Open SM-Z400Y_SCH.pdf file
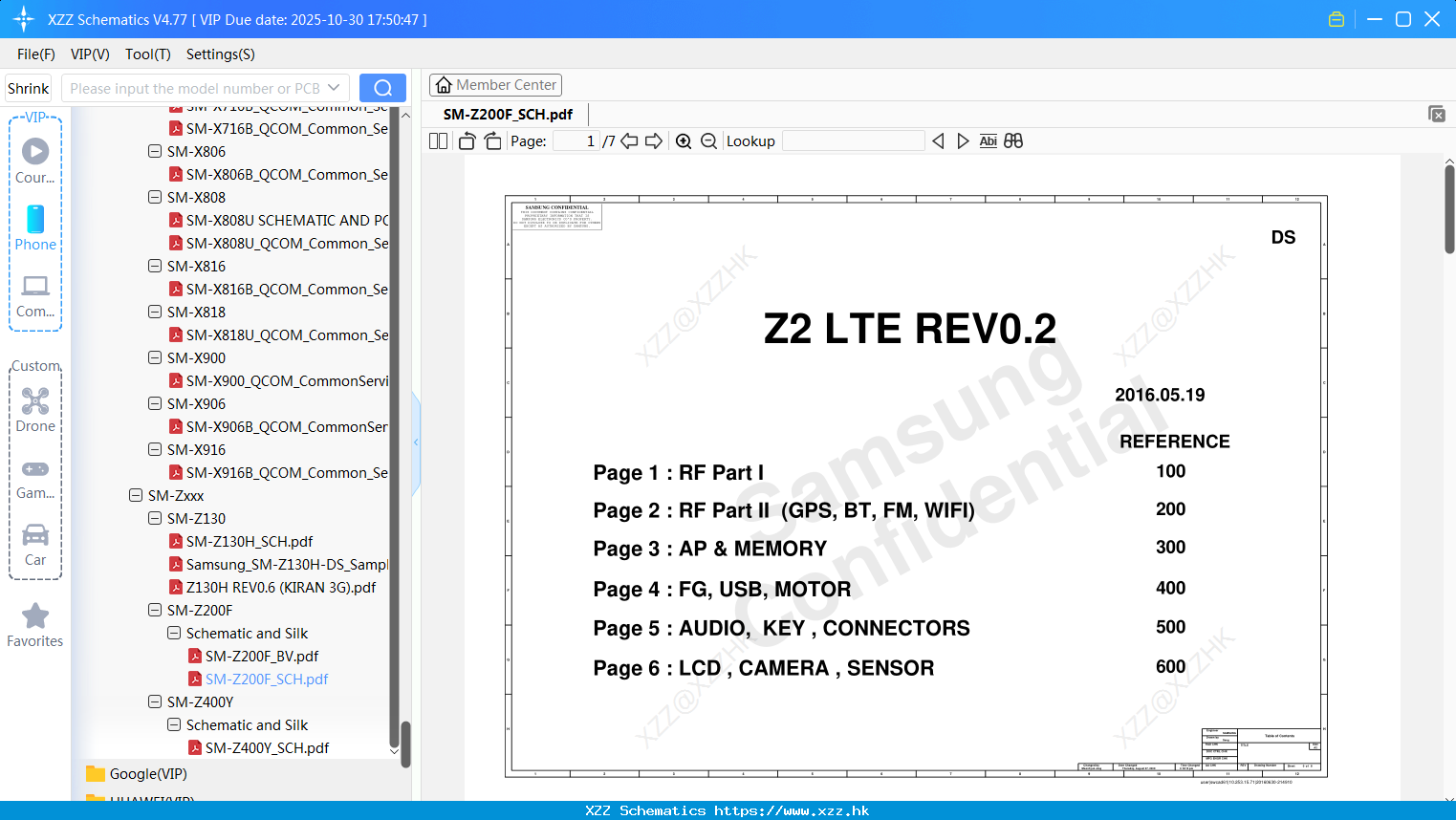This screenshot has width=1456, height=820. coord(267,748)
